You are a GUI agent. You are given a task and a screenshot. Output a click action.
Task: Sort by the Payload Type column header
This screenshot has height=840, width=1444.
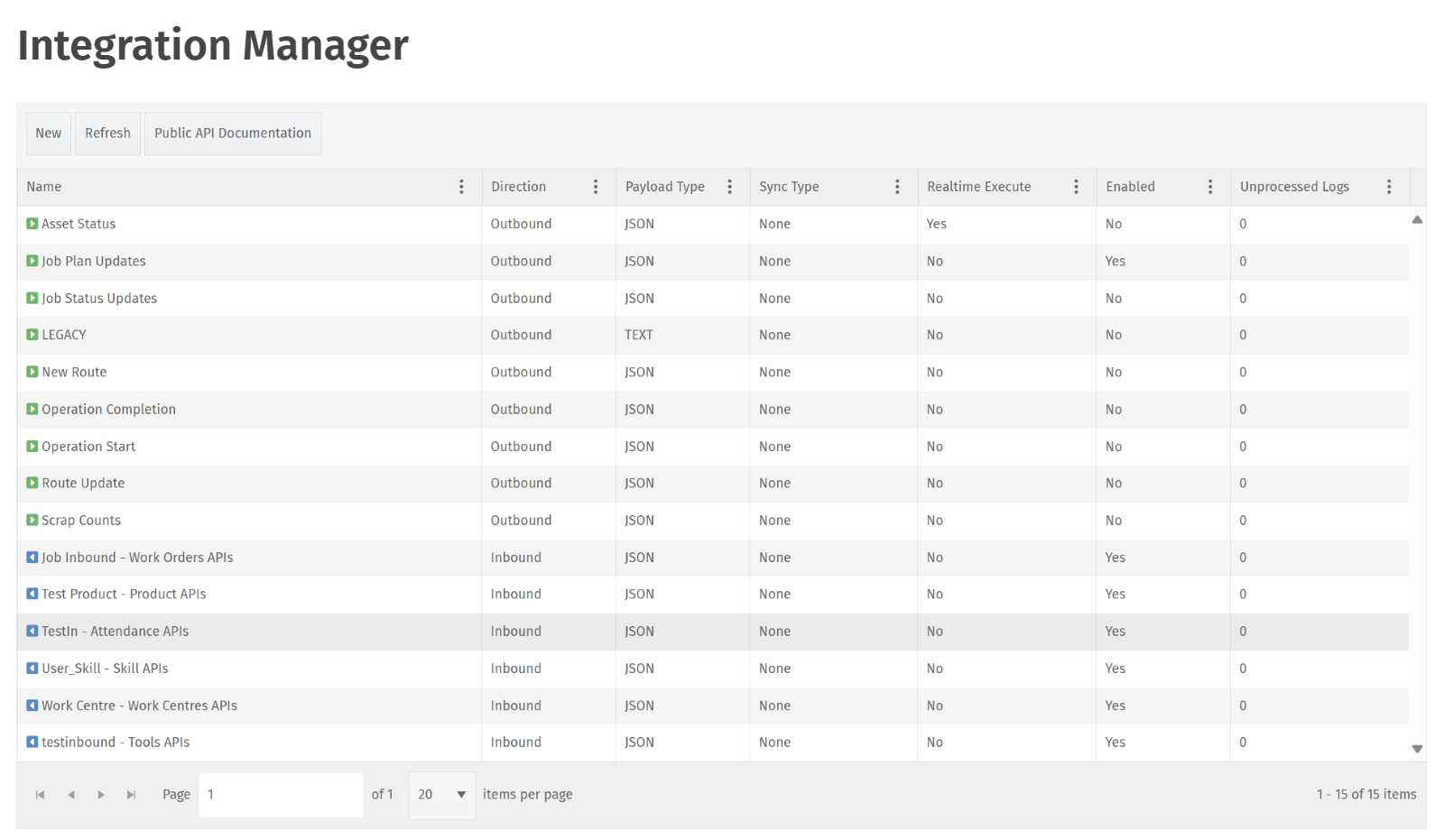pyautogui.click(x=665, y=187)
